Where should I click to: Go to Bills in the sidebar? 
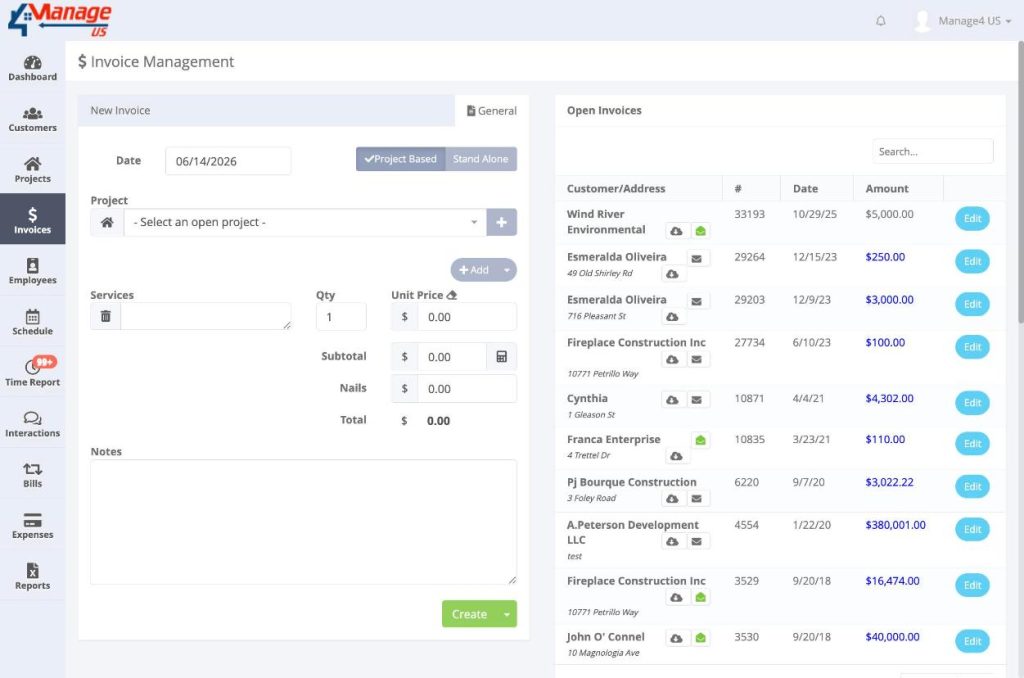[x=32, y=475]
